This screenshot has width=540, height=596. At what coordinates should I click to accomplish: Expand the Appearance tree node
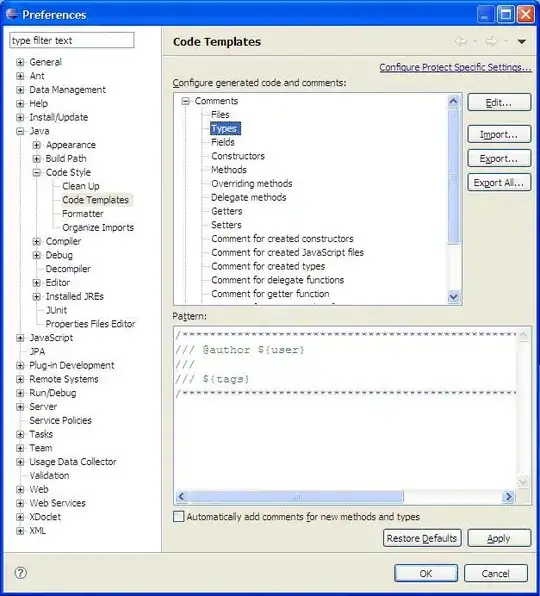pos(36,145)
